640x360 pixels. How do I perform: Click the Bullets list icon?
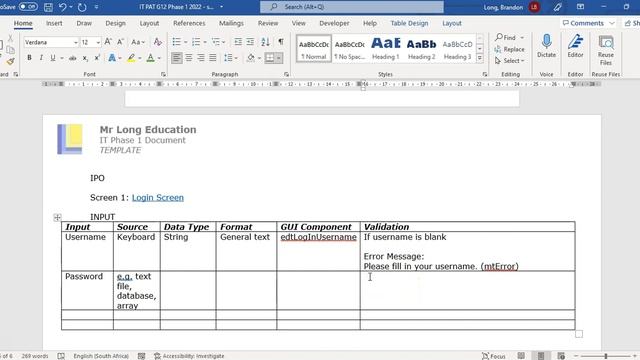176,42
